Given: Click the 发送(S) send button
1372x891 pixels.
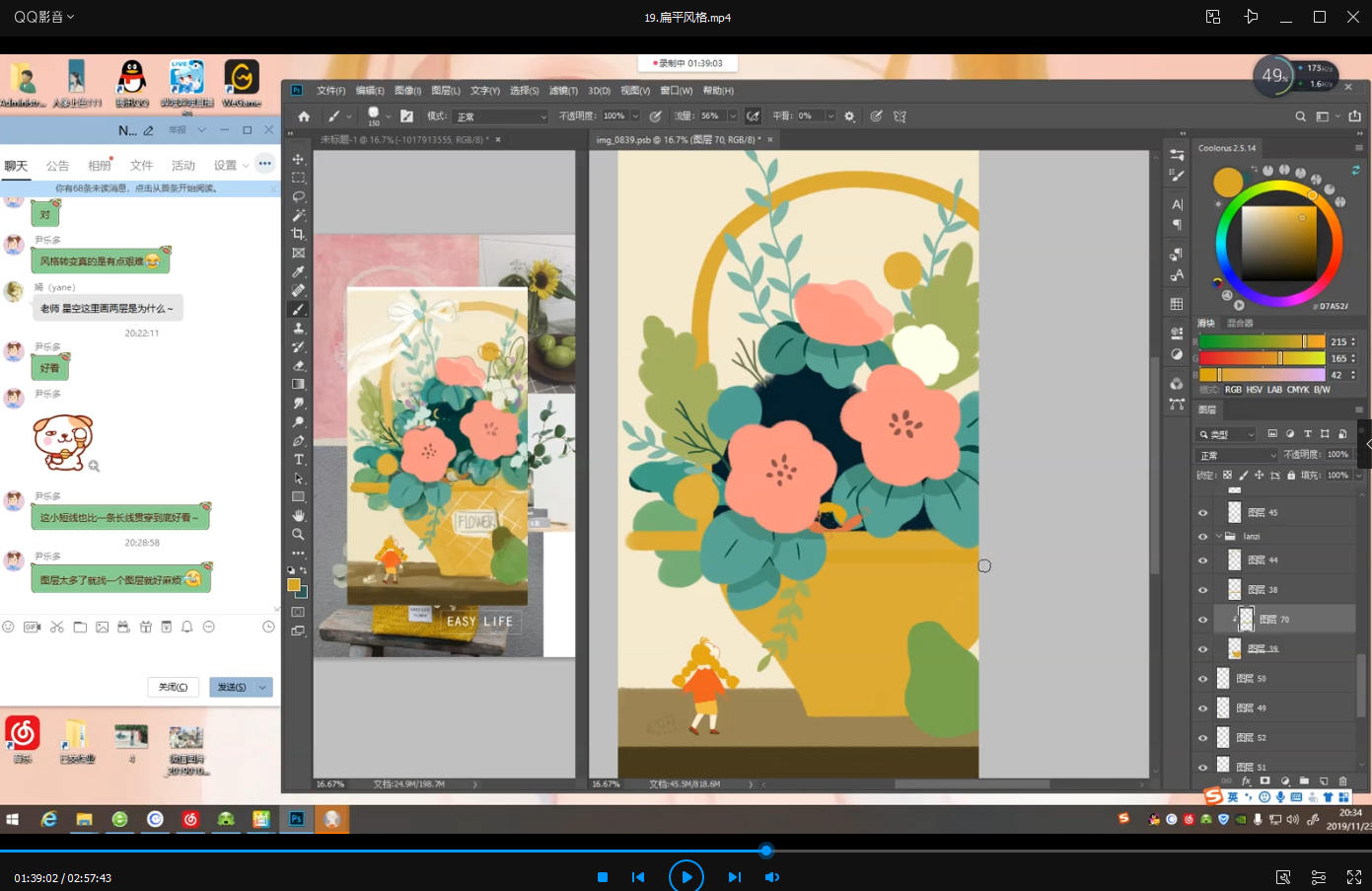Looking at the screenshot, I should 232,687.
